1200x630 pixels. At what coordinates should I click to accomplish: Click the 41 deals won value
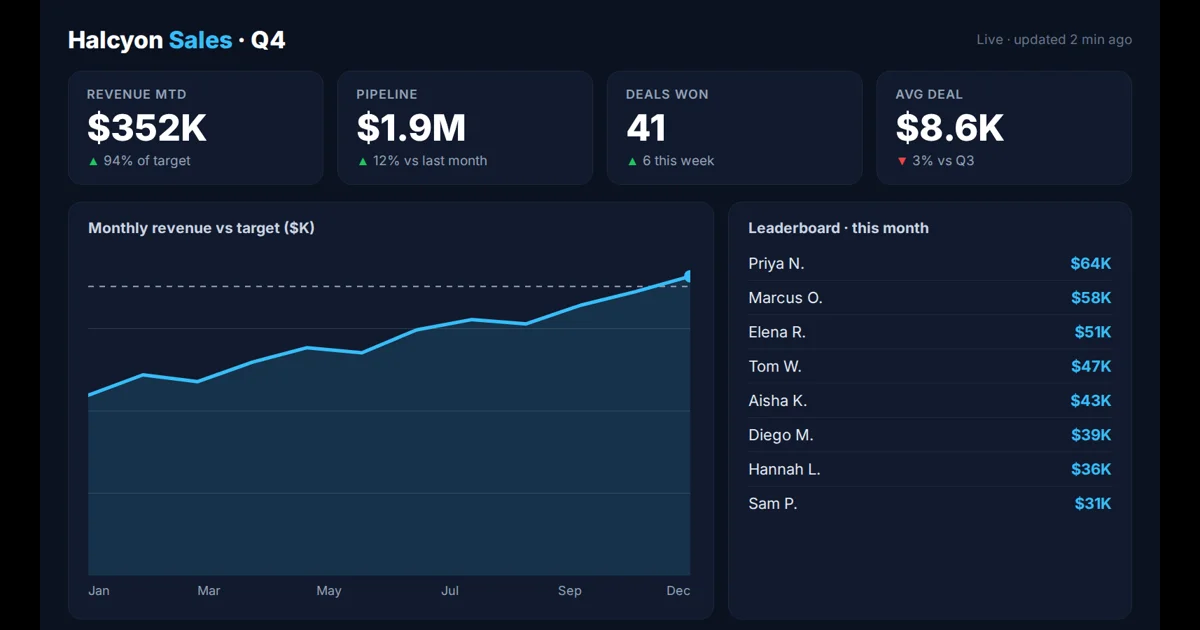646,128
